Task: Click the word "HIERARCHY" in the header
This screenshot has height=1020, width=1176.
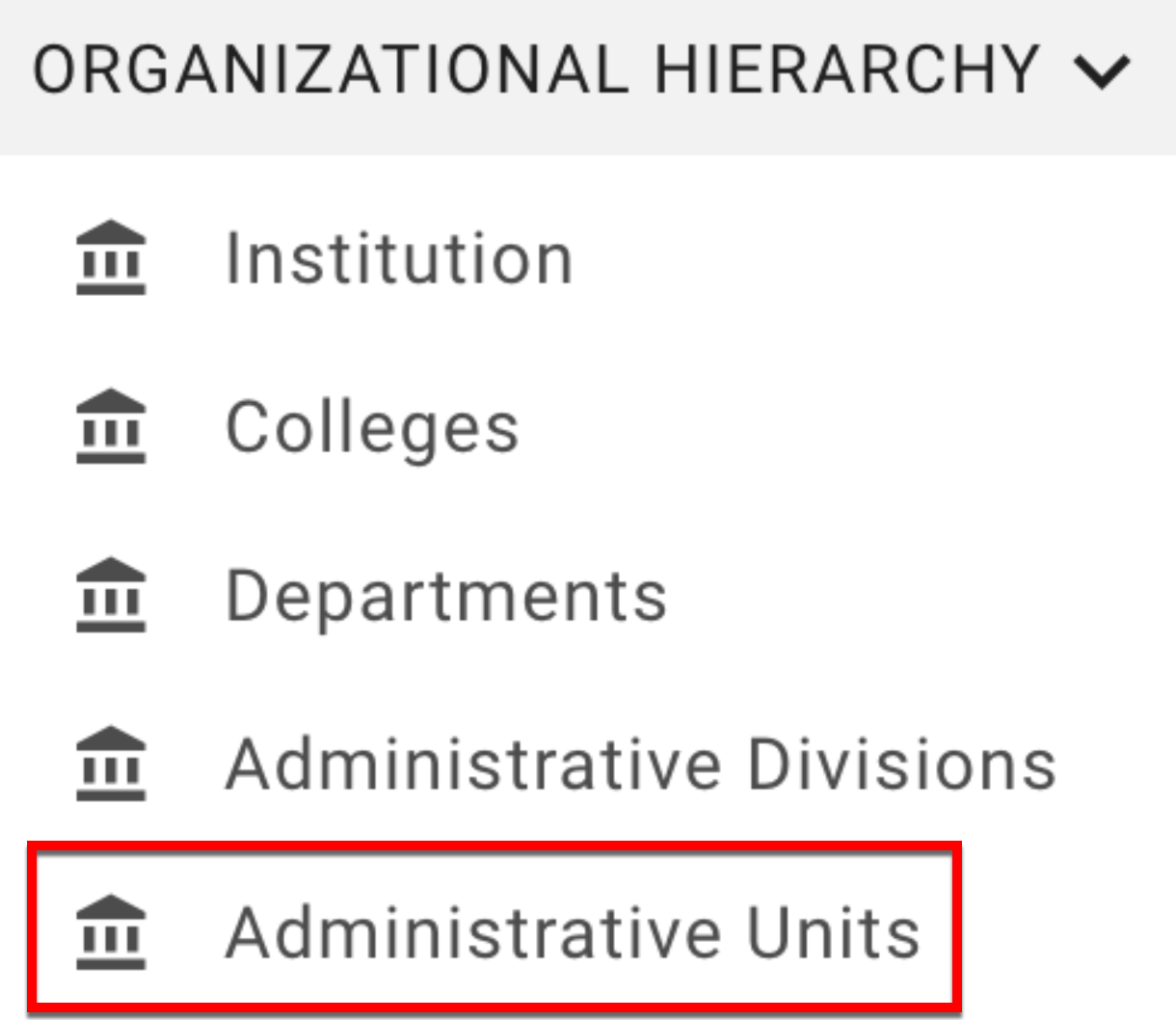Action: (x=847, y=69)
